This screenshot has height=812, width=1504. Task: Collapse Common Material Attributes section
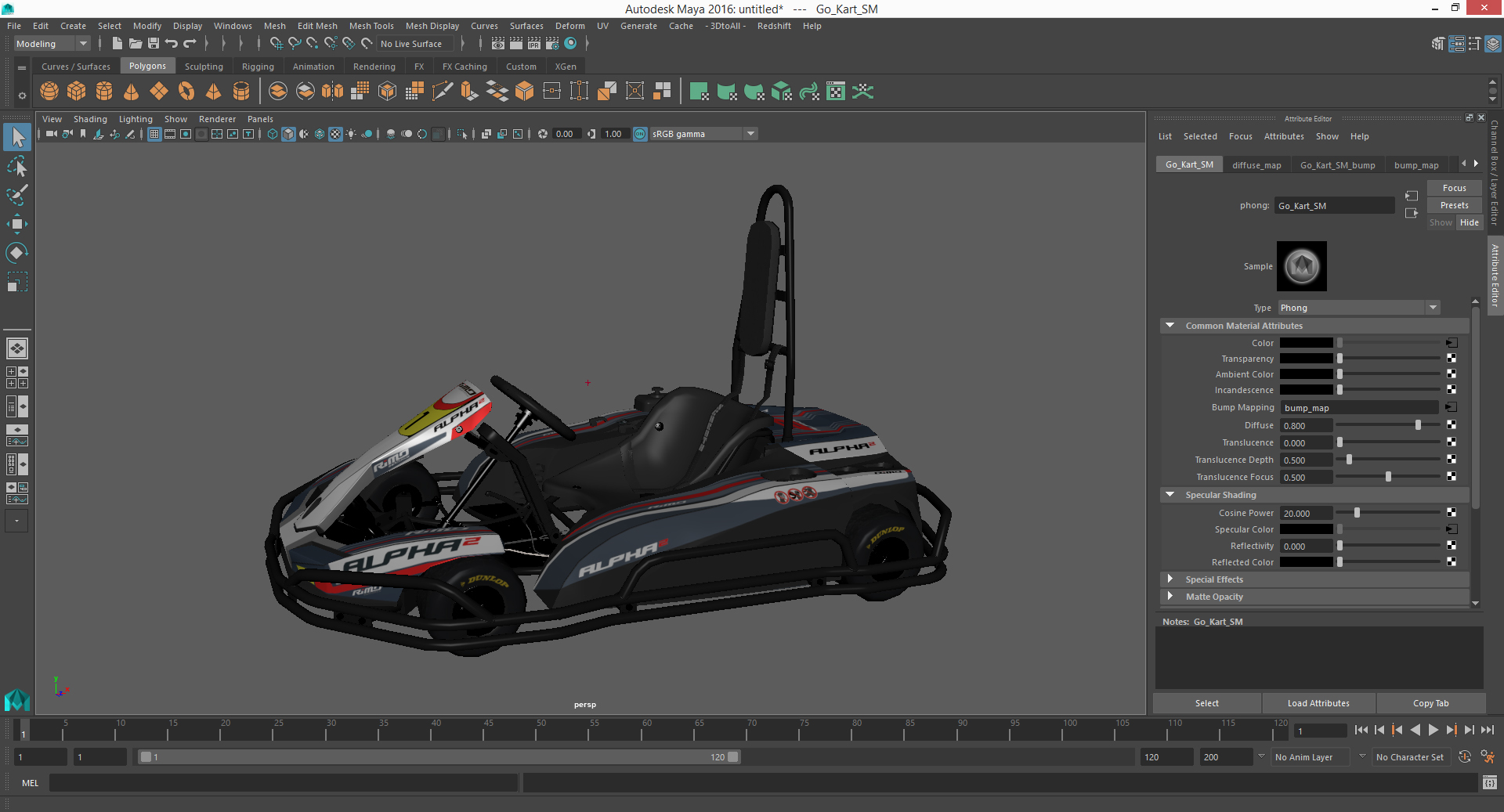click(x=1170, y=326)
